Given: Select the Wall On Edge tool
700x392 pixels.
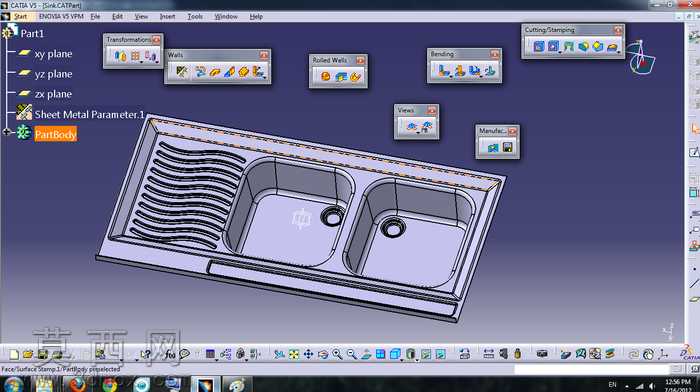Looking at the screenshot, I should click(229, 71).
